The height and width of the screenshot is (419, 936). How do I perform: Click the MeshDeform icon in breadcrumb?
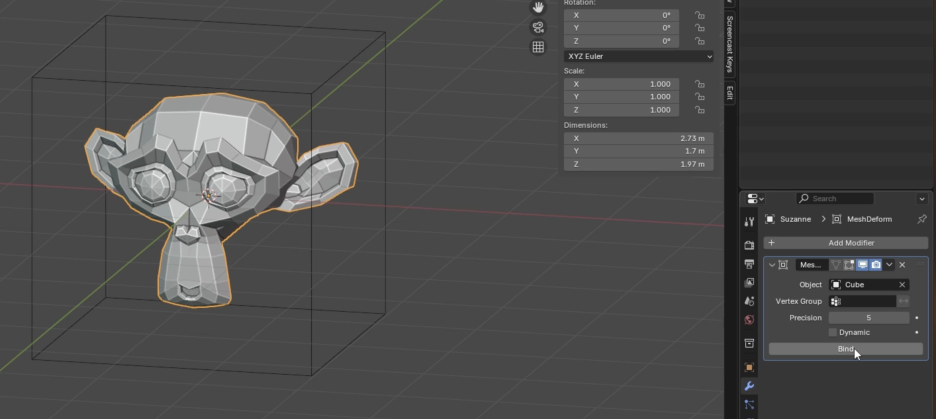(x=836, y=219)
